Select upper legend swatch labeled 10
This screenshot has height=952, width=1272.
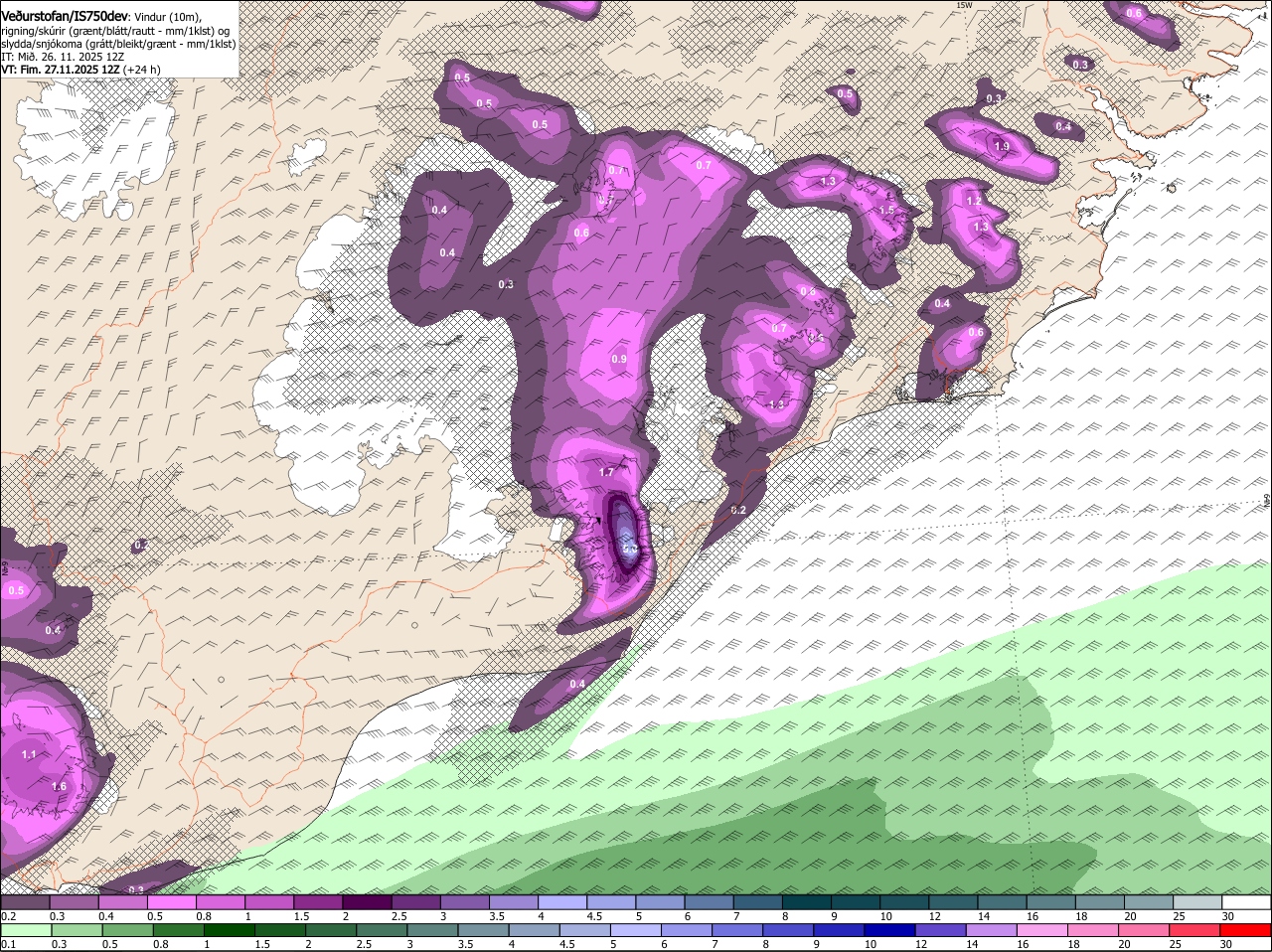(x=904, y=902)
